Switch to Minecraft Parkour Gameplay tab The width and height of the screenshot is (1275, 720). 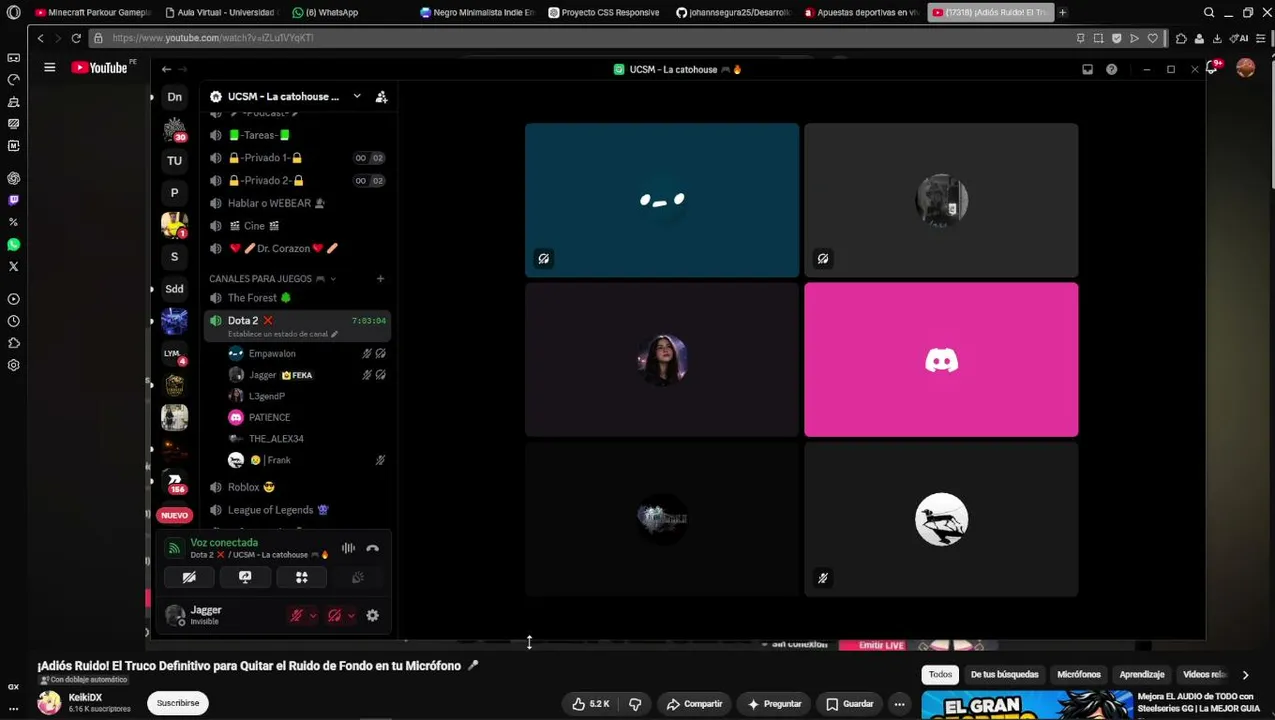(x=92, y=12)
